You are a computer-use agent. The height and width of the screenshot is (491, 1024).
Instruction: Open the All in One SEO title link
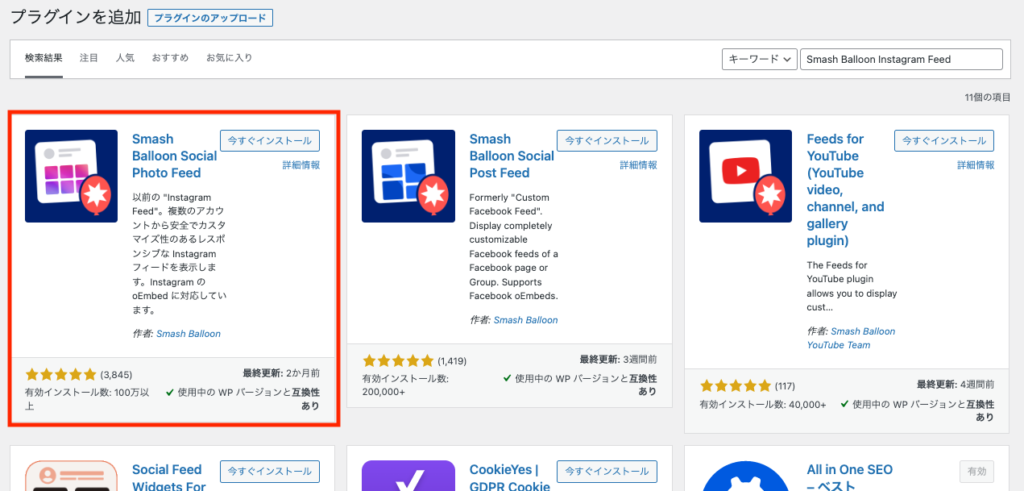(x=850, y=477)
